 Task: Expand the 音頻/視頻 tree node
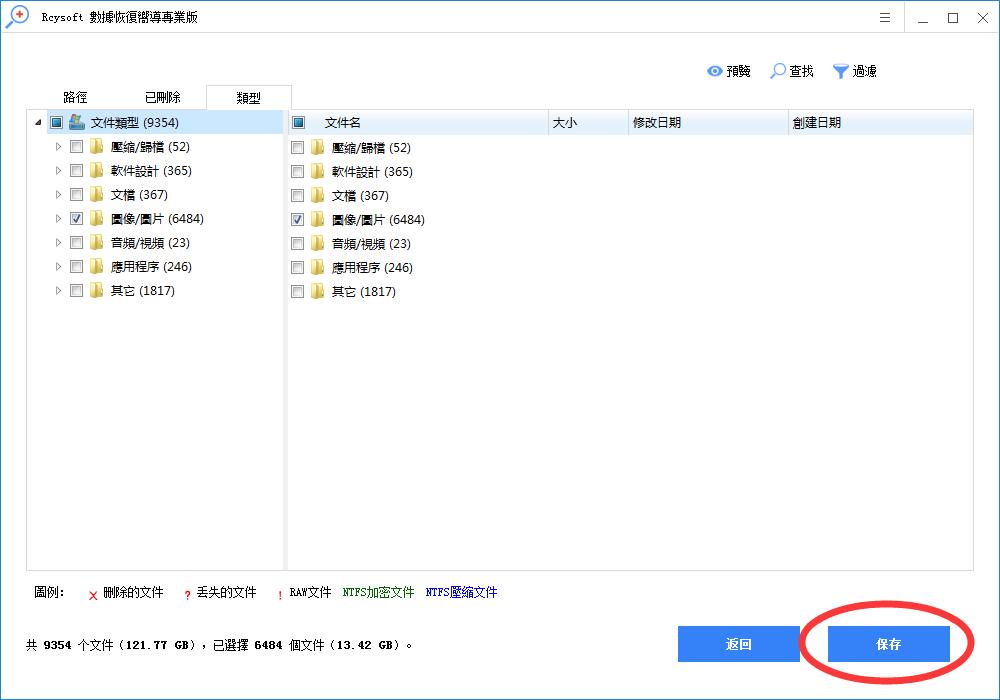point(59,243)
